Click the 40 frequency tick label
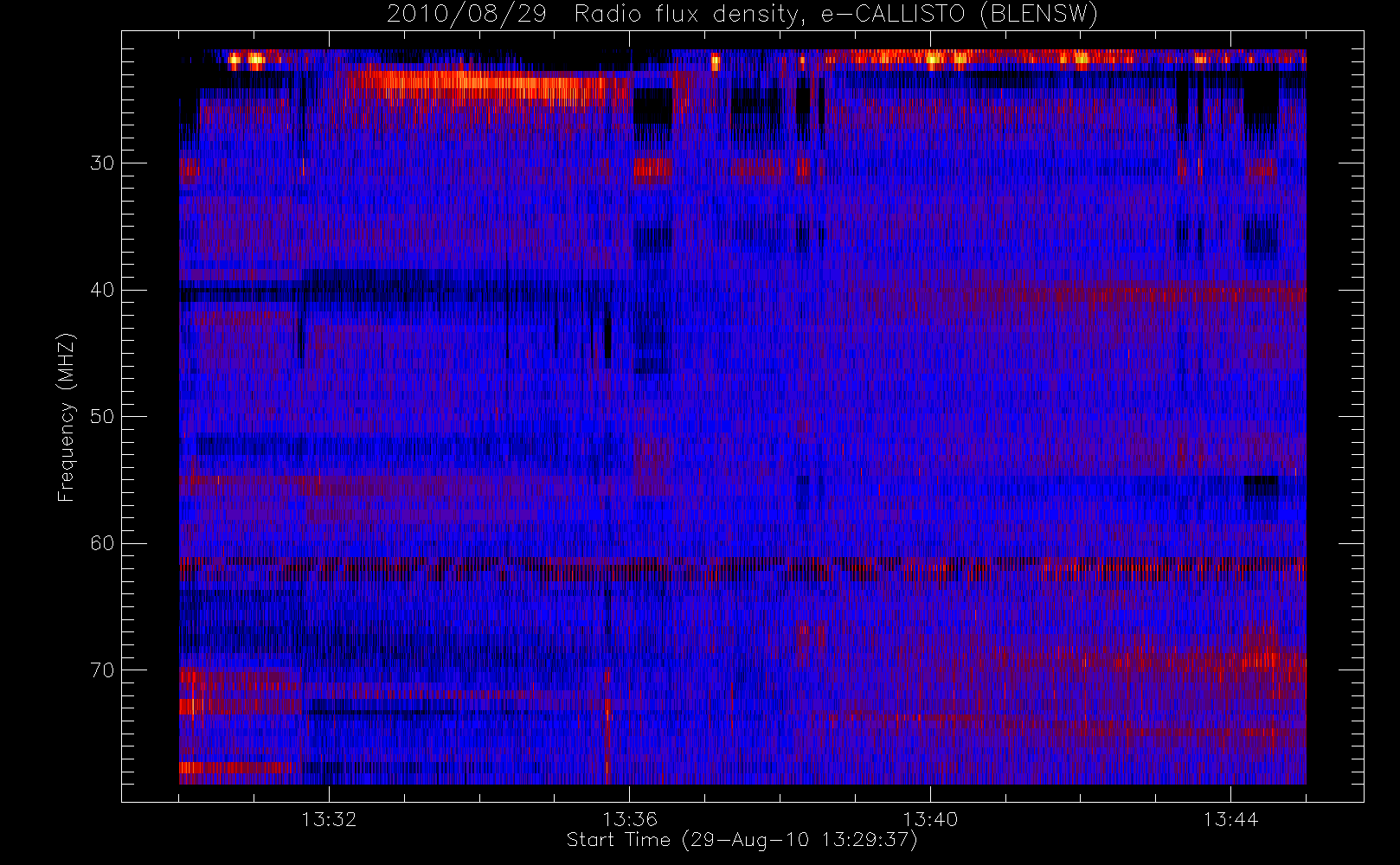This screenshot has width=1400, height=865. [102, 290]
